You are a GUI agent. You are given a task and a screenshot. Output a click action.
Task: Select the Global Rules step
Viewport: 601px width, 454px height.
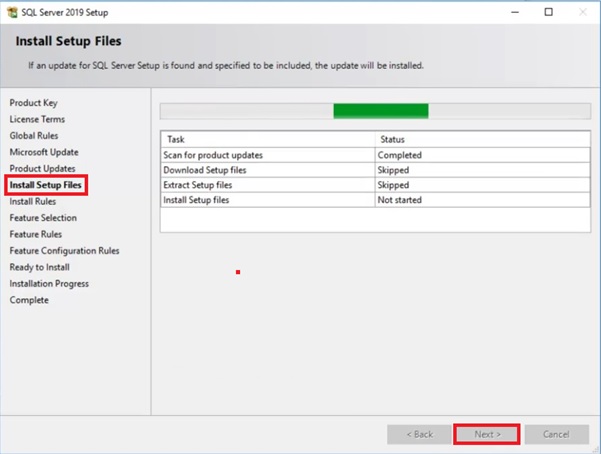point(34,136)
